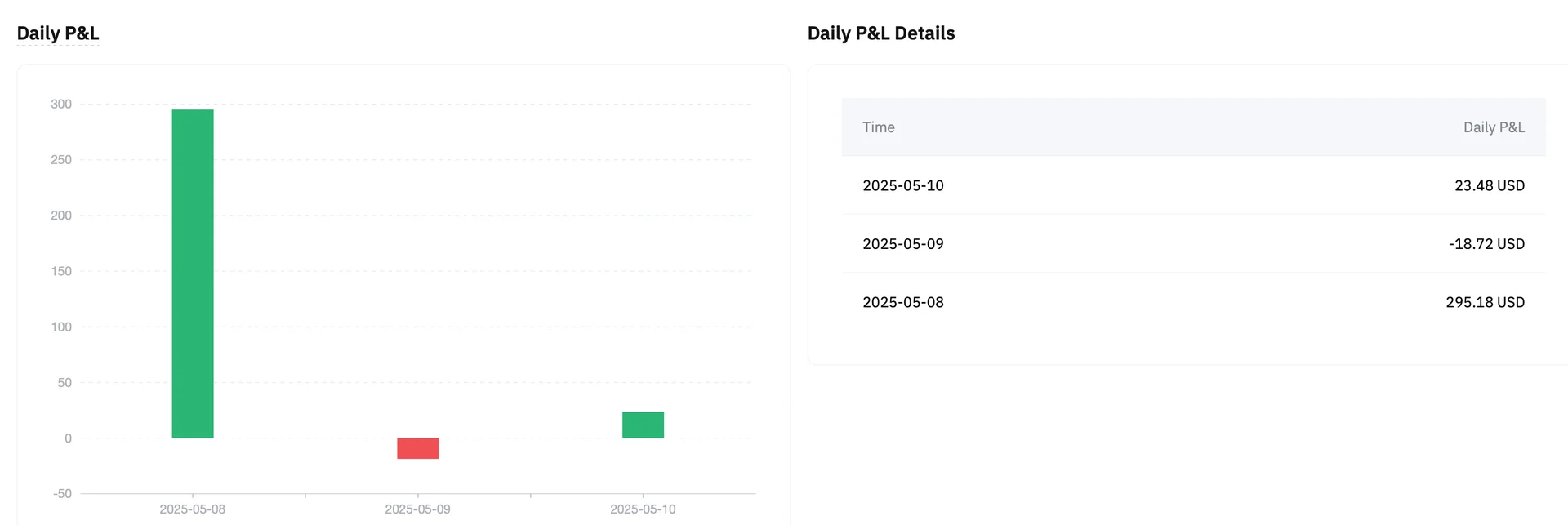
Task: Click the 0 y-axis baseline label
Action: (68, 438)
